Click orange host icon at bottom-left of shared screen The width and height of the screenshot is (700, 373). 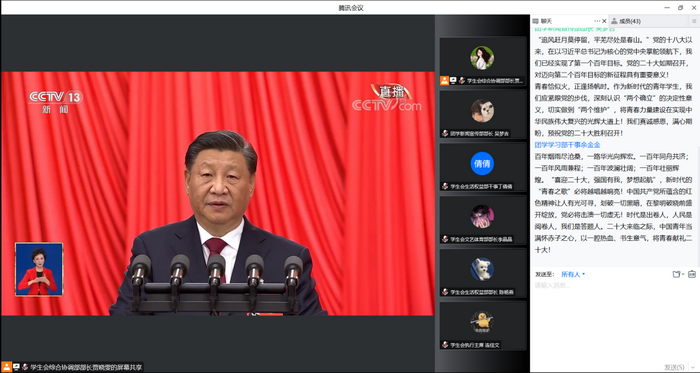pos(6,367)
